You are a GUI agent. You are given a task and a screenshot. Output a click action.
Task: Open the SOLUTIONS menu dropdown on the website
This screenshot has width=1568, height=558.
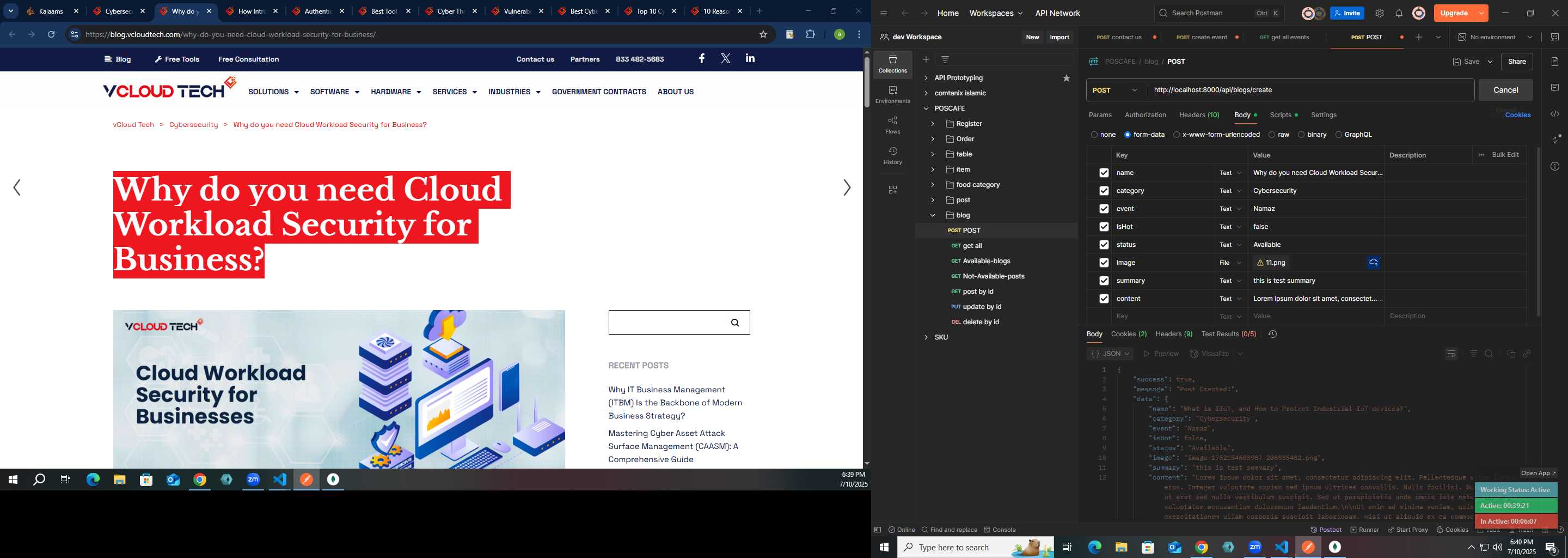coord(273,92)
